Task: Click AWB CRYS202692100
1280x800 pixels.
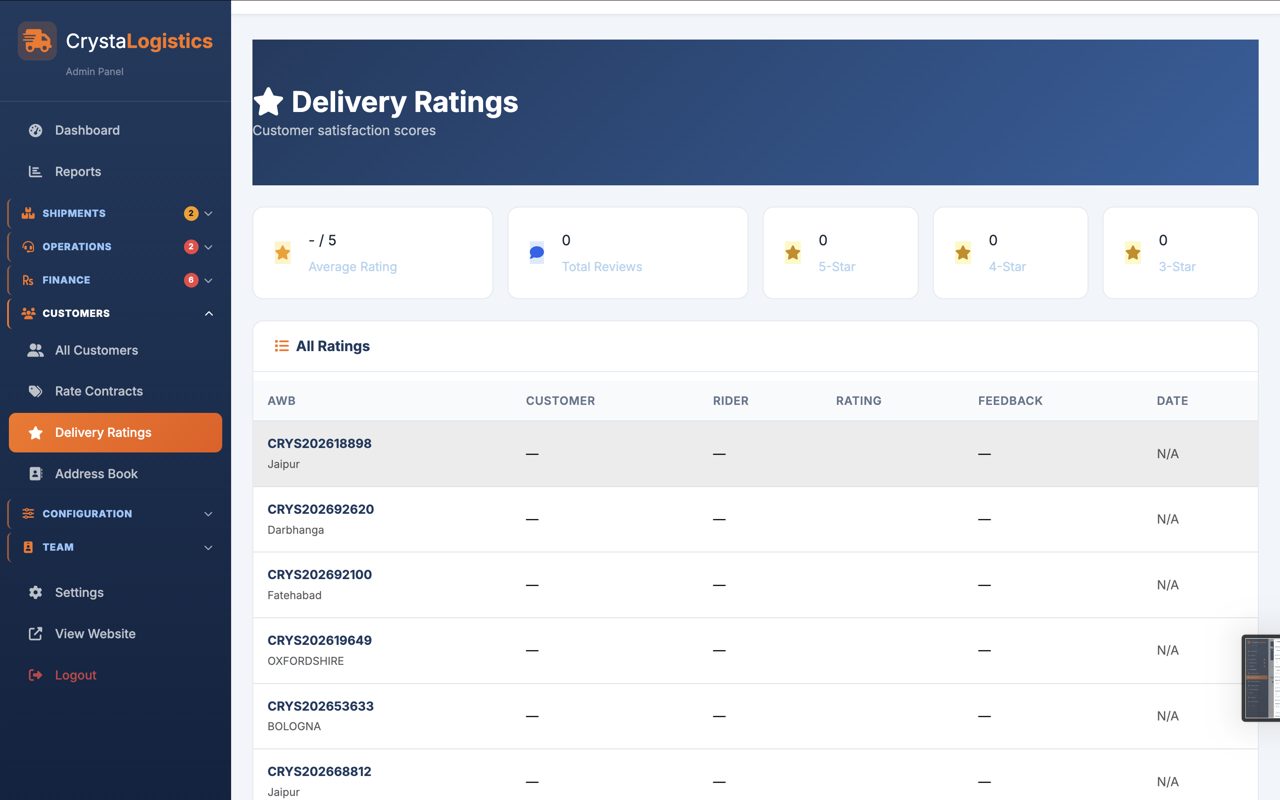Action: [x=320, y=575]
